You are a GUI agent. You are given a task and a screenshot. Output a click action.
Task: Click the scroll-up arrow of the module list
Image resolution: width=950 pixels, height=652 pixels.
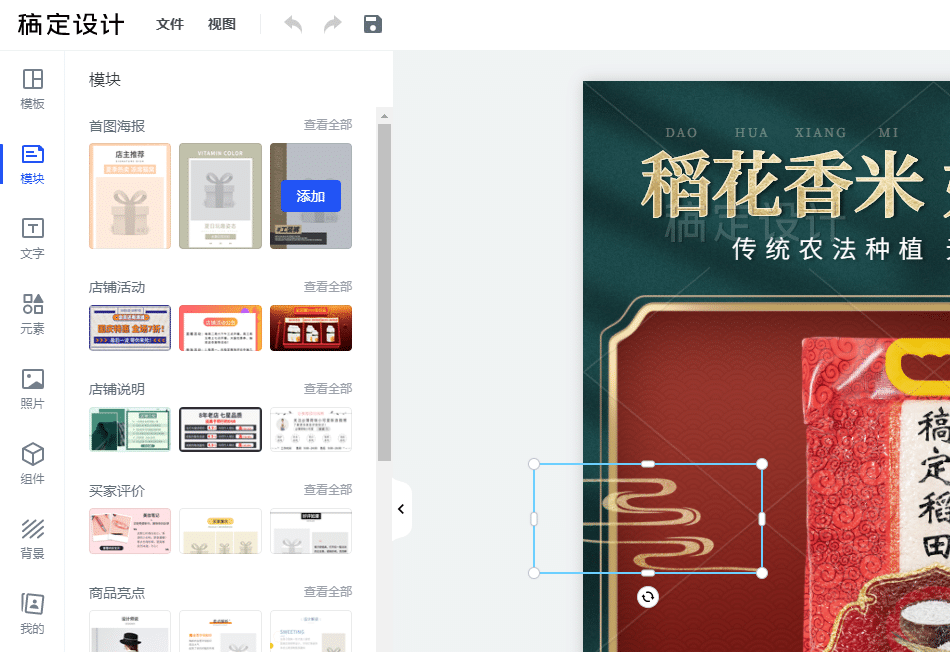tap(384, 116)
